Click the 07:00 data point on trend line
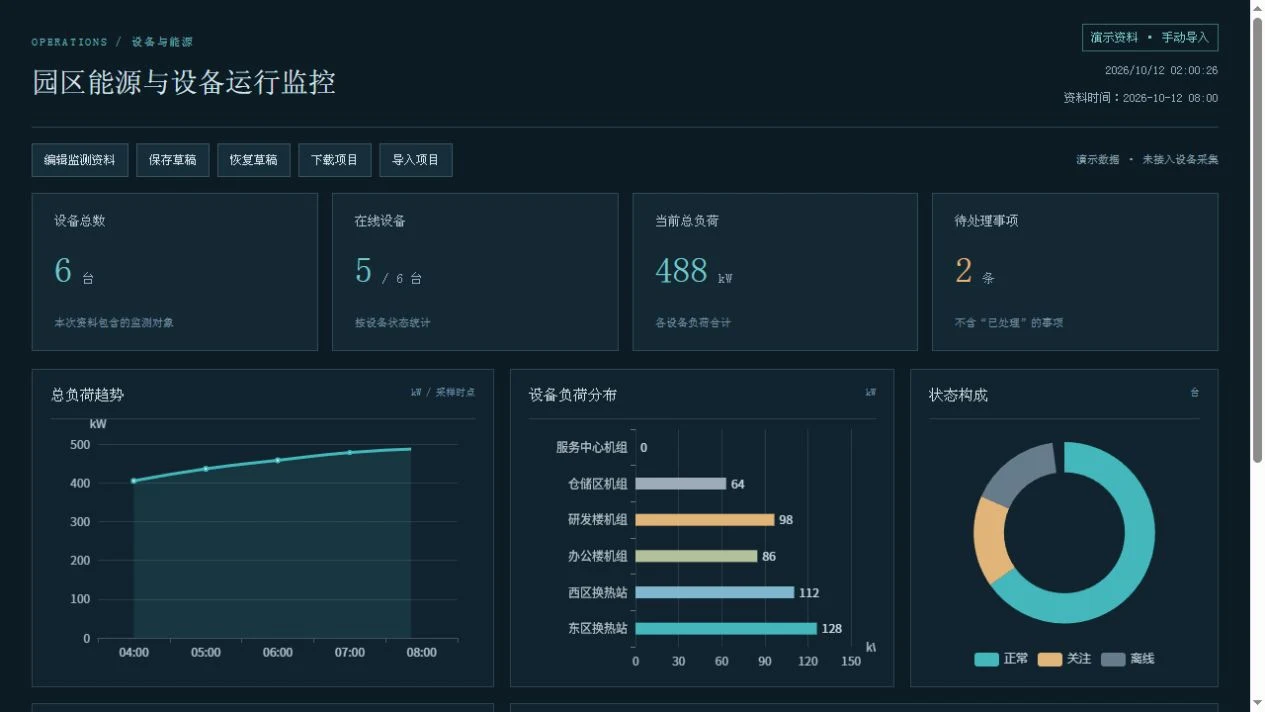Image resolution: width=1265 pixels, height=712 pixels. pos(350,452)
